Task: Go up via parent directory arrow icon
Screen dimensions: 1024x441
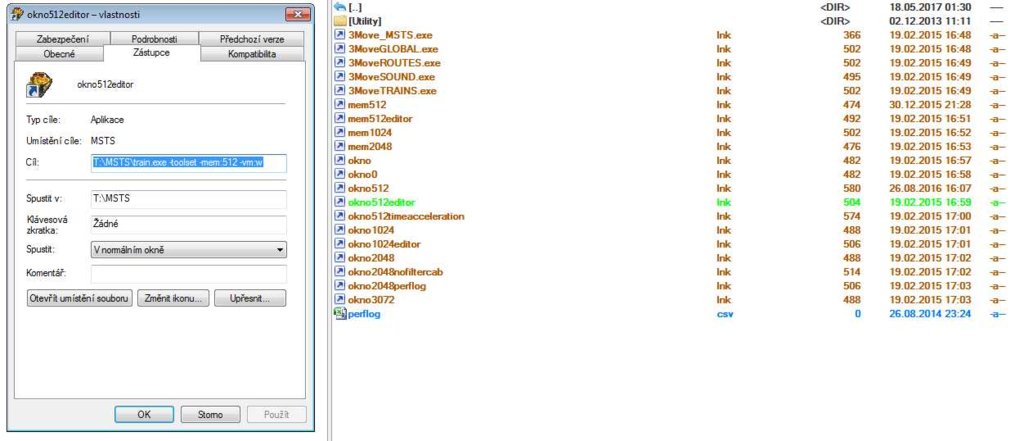Action: click(x=340, y=7)
